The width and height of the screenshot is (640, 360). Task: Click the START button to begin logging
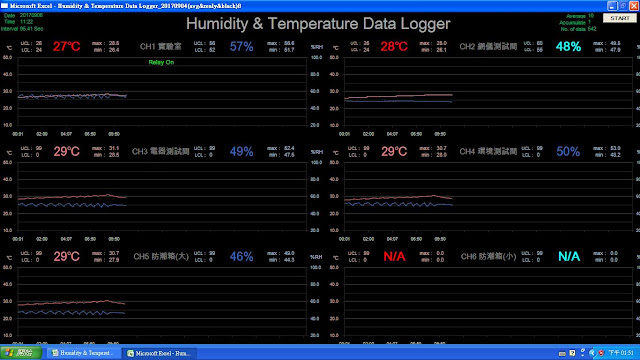pyautogui.click(x=620, y=18)
